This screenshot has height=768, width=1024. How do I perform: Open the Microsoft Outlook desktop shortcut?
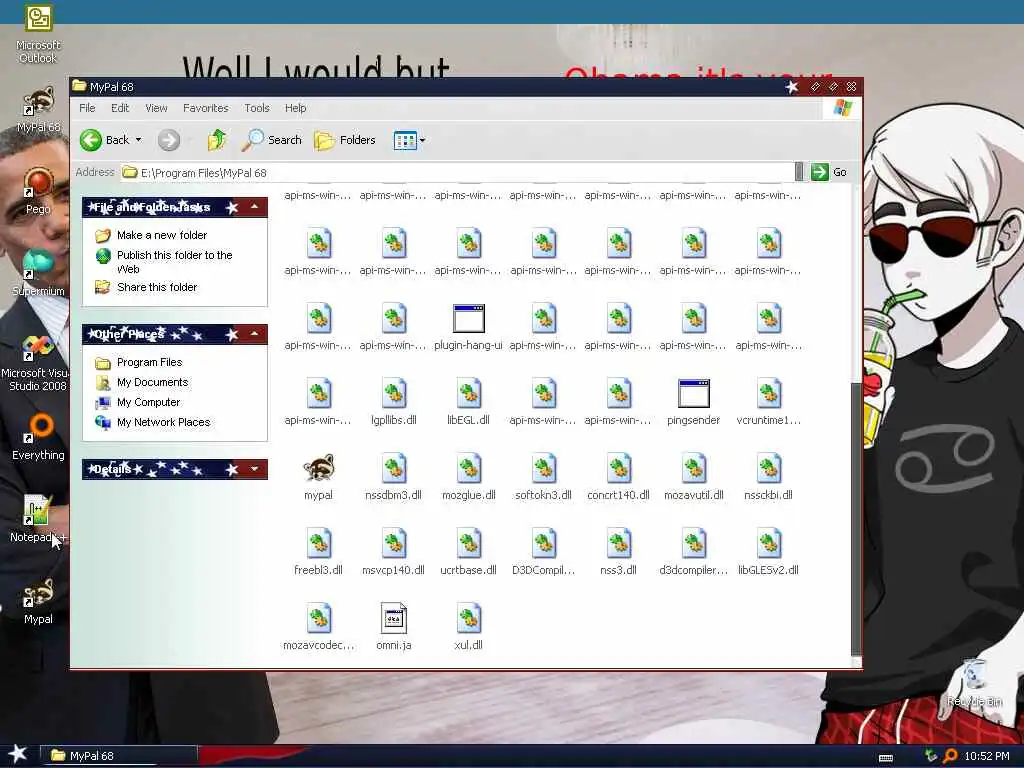point(38,34)
